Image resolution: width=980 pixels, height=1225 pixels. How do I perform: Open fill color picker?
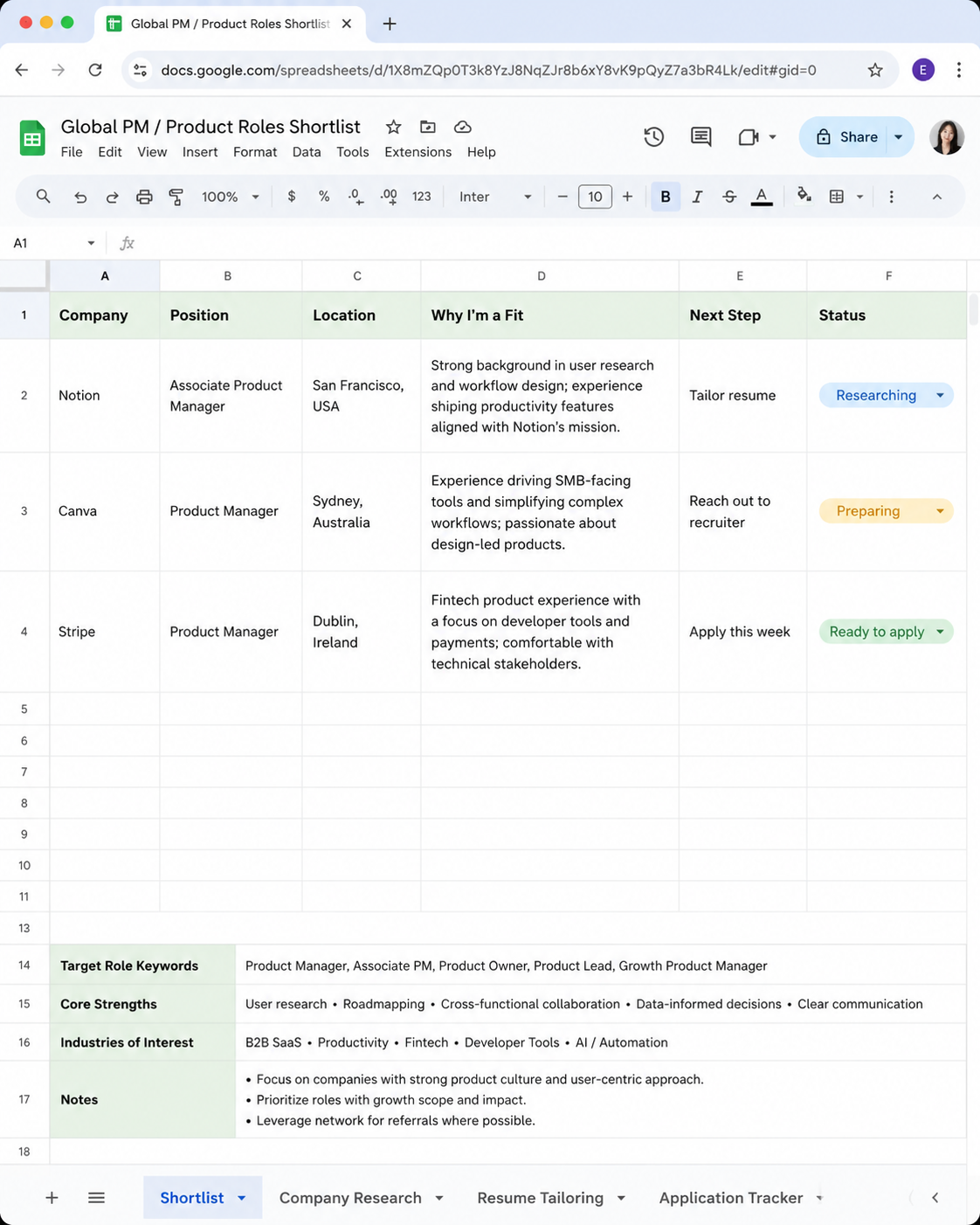pos(804,196)
